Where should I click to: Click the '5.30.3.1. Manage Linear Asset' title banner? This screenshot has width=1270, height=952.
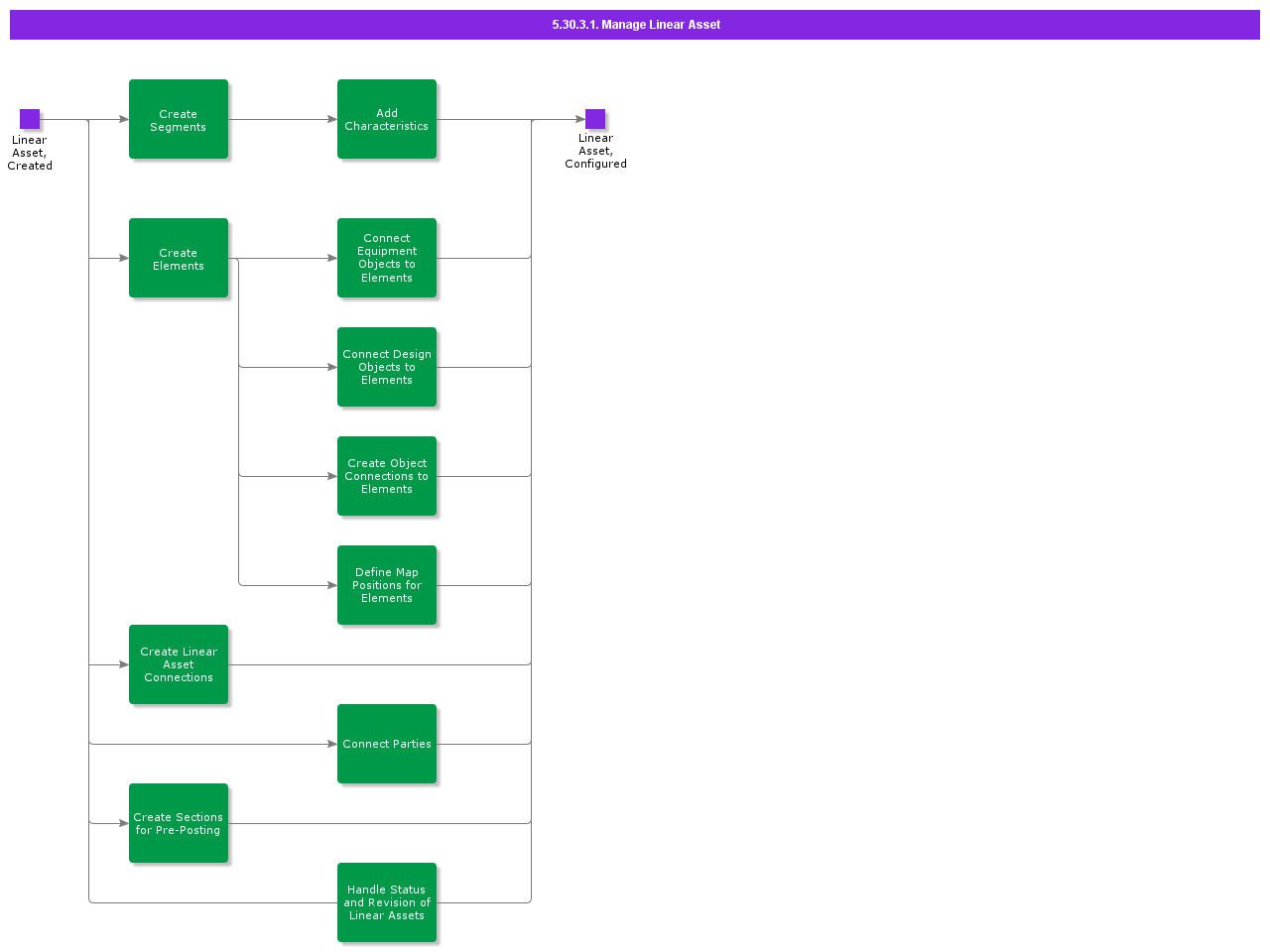pos(635,25)
